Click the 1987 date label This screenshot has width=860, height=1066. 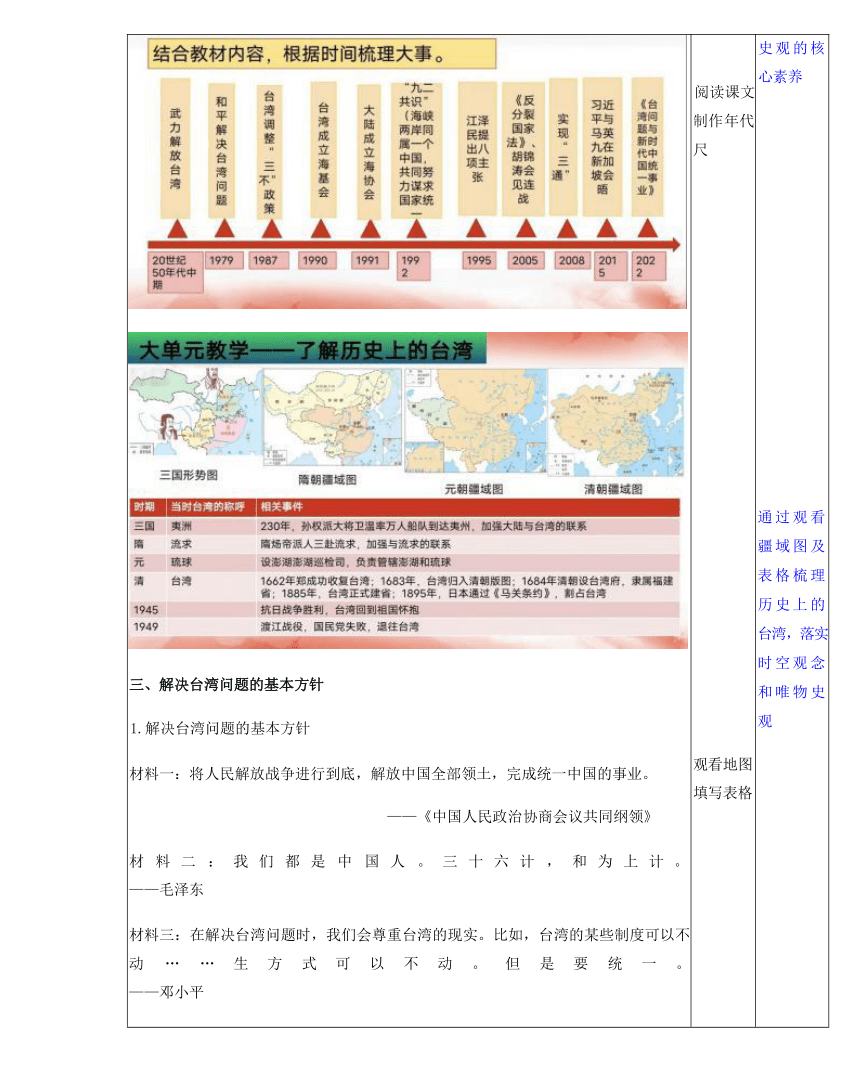(x=269, y=260)
